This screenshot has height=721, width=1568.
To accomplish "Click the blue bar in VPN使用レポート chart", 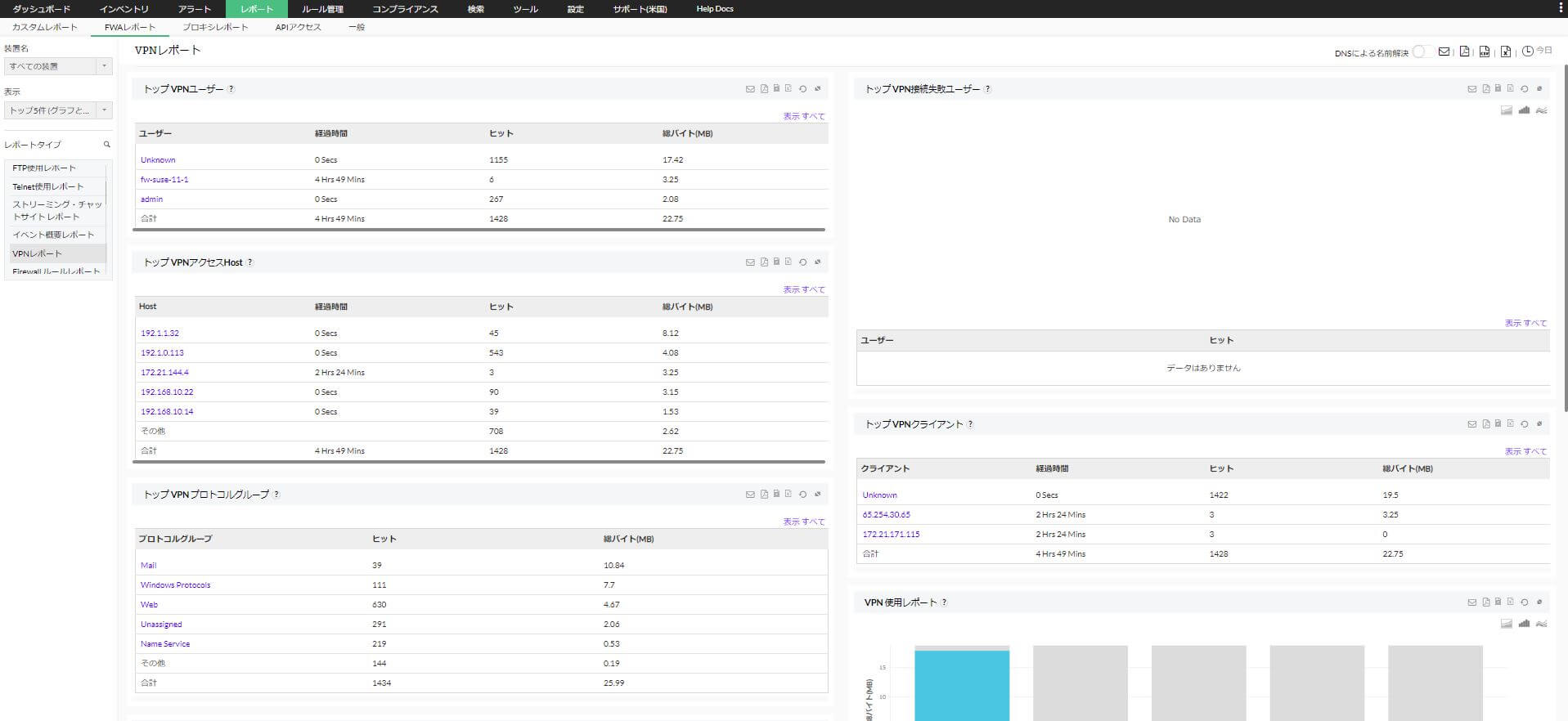I will 961,685.
